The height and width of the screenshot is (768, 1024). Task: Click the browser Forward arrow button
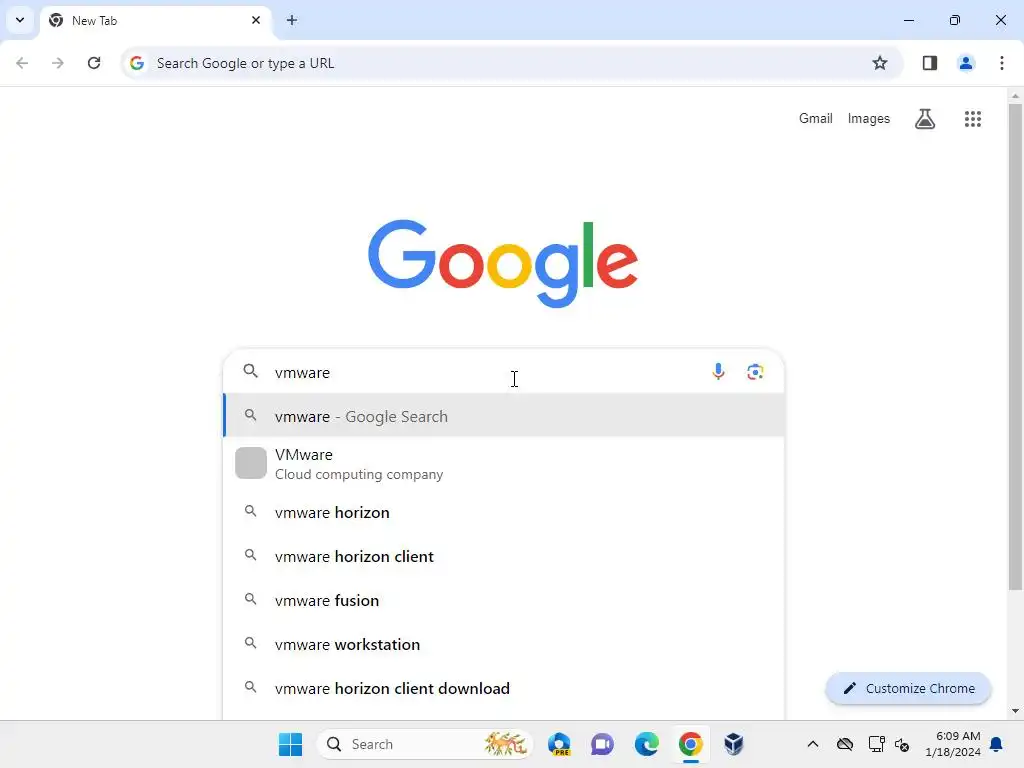tap(58, 63)
